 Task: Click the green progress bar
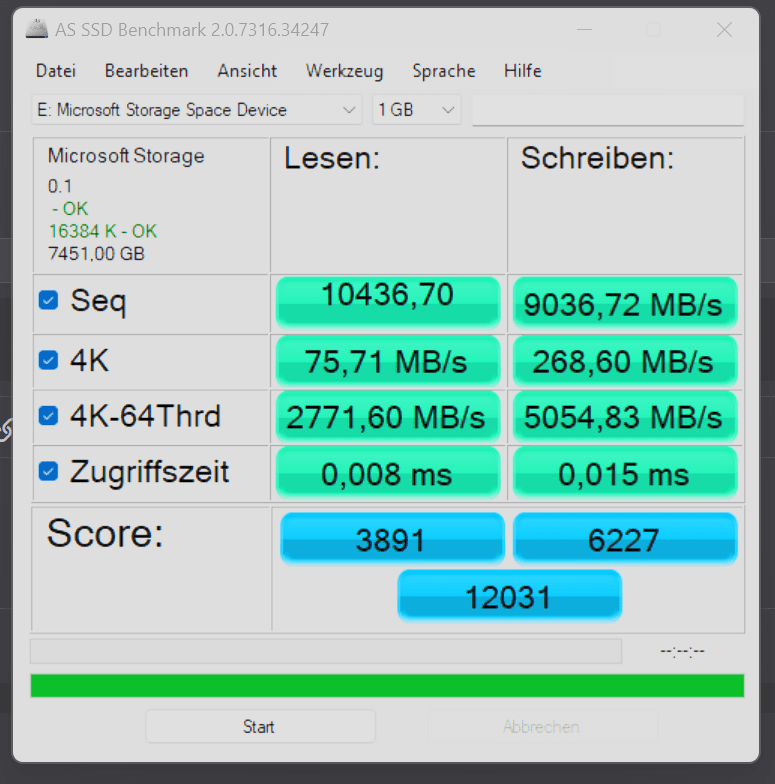[387, 686]
